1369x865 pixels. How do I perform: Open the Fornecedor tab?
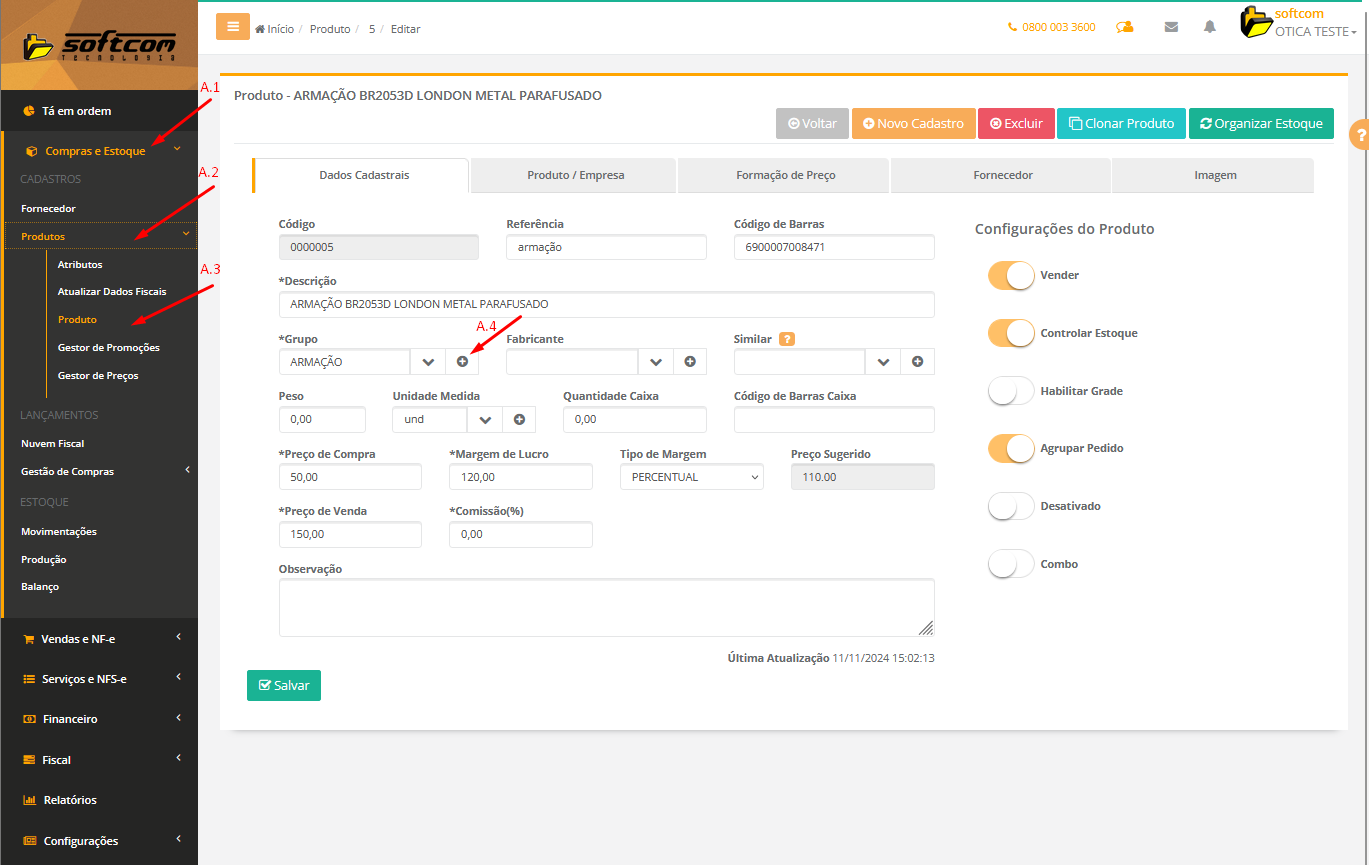click(x=1002, y=175)
